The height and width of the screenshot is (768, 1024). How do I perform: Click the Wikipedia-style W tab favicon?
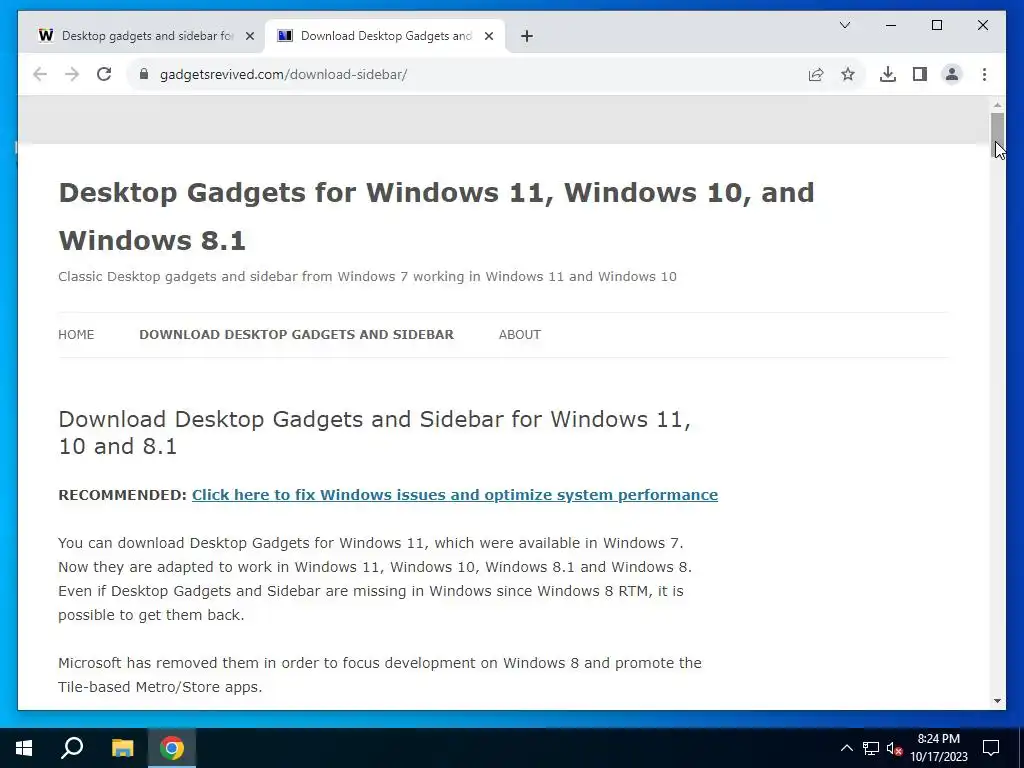pos(46,35)
